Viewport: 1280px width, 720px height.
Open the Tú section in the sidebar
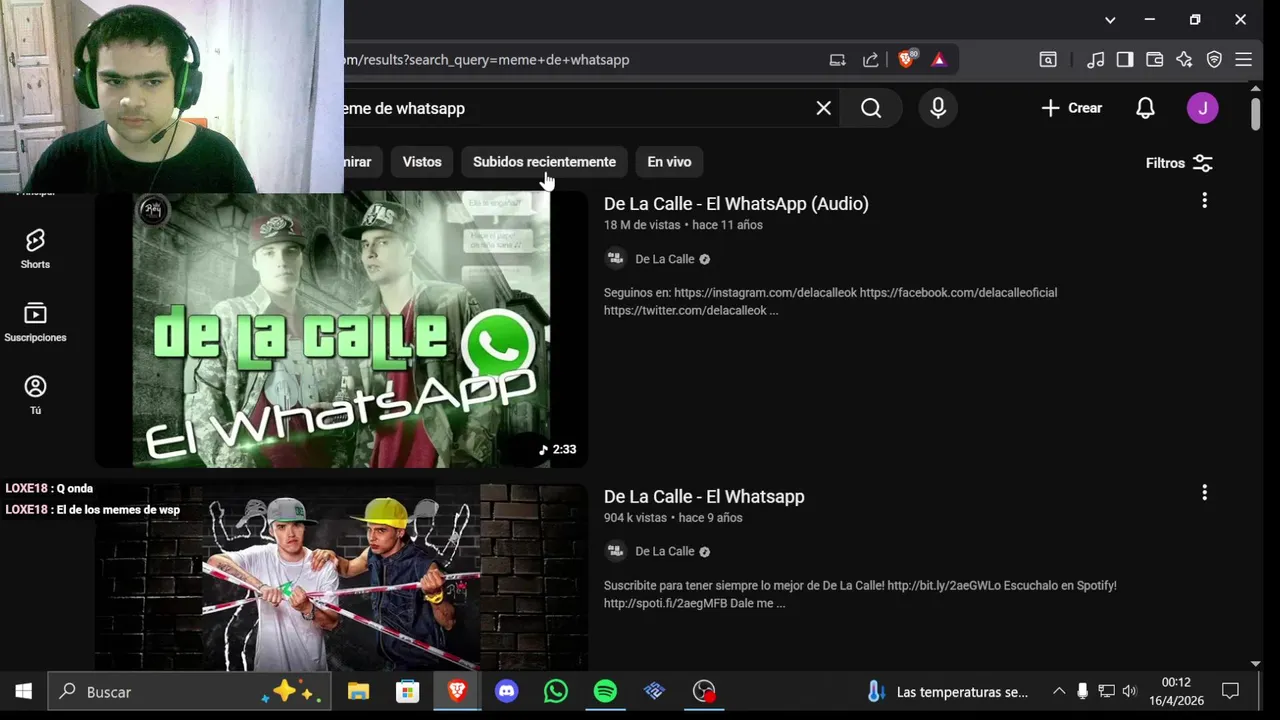click(35, 395)
